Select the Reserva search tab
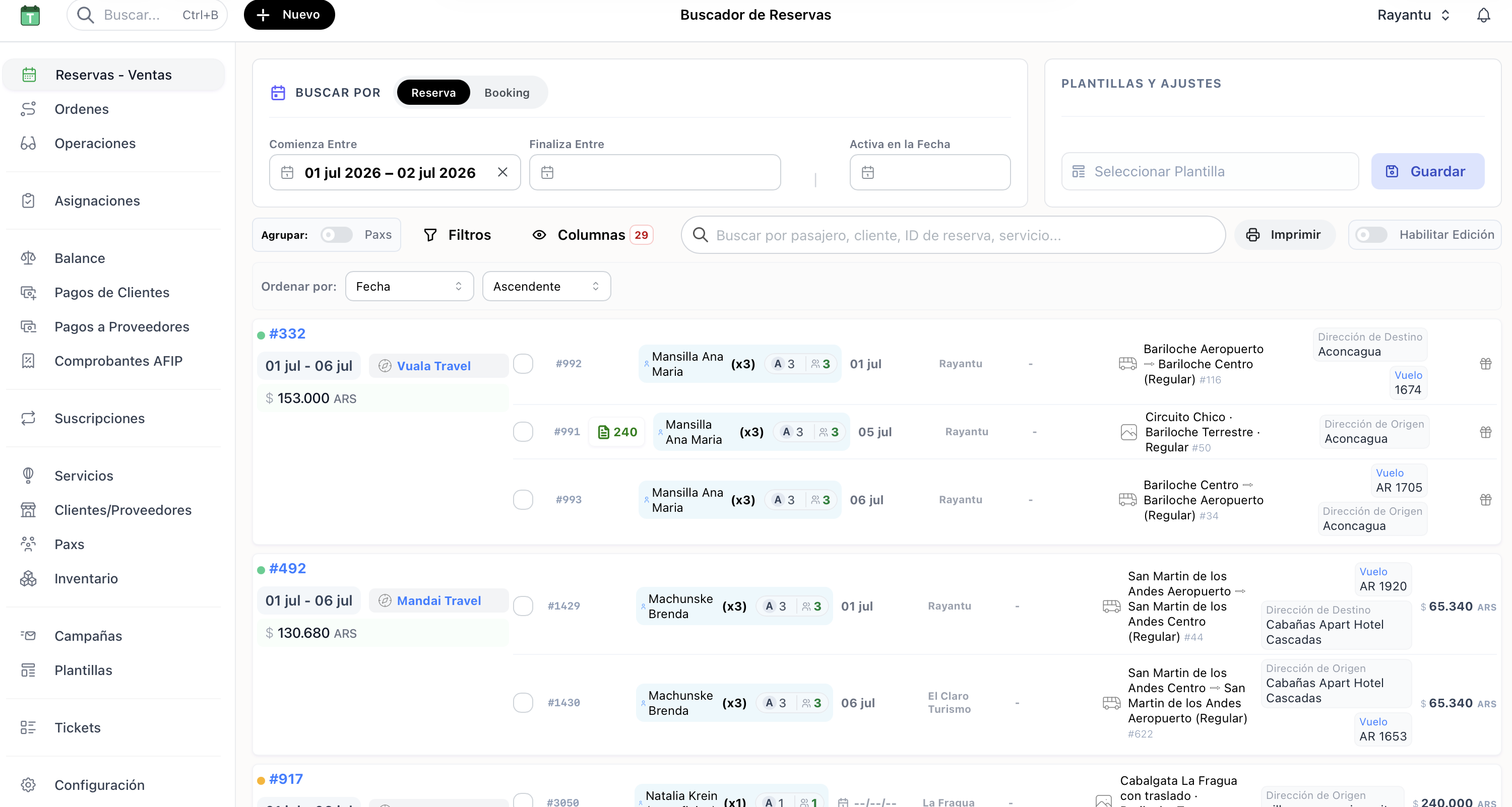This screenshot has height=807, width=1512. 433,93
